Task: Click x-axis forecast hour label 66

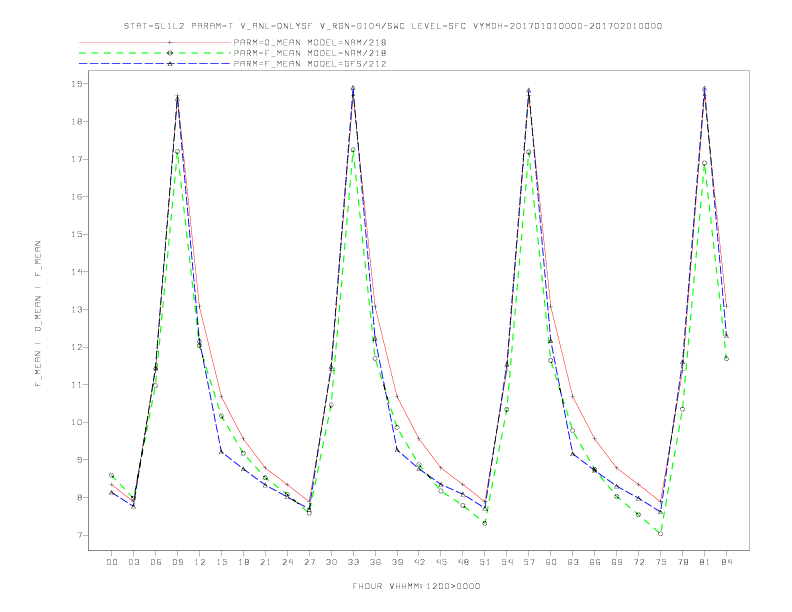Action: (595, 562)
